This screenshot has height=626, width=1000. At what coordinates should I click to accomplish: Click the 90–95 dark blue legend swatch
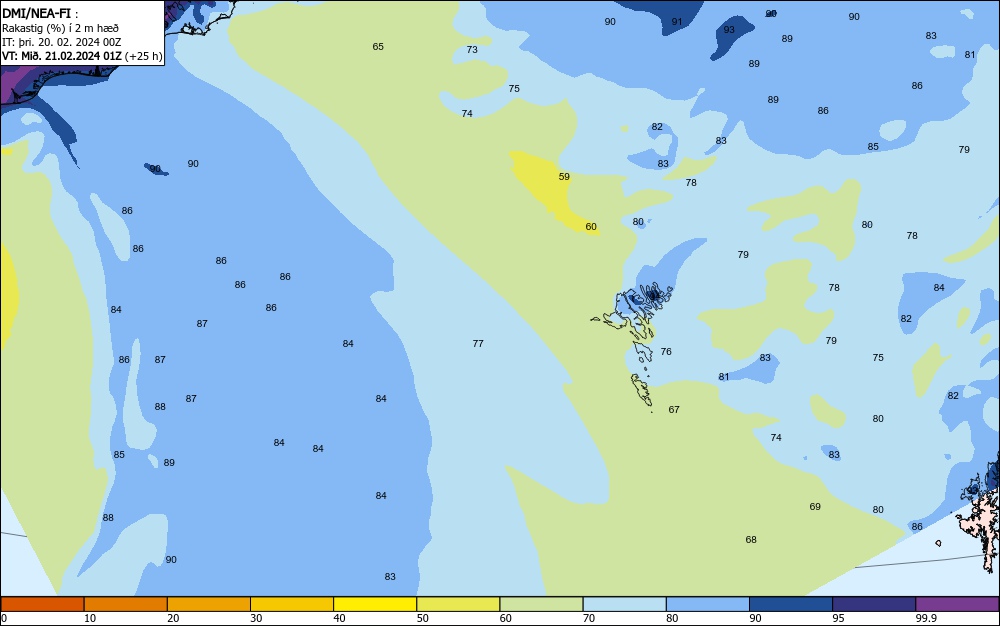point(791,604)
